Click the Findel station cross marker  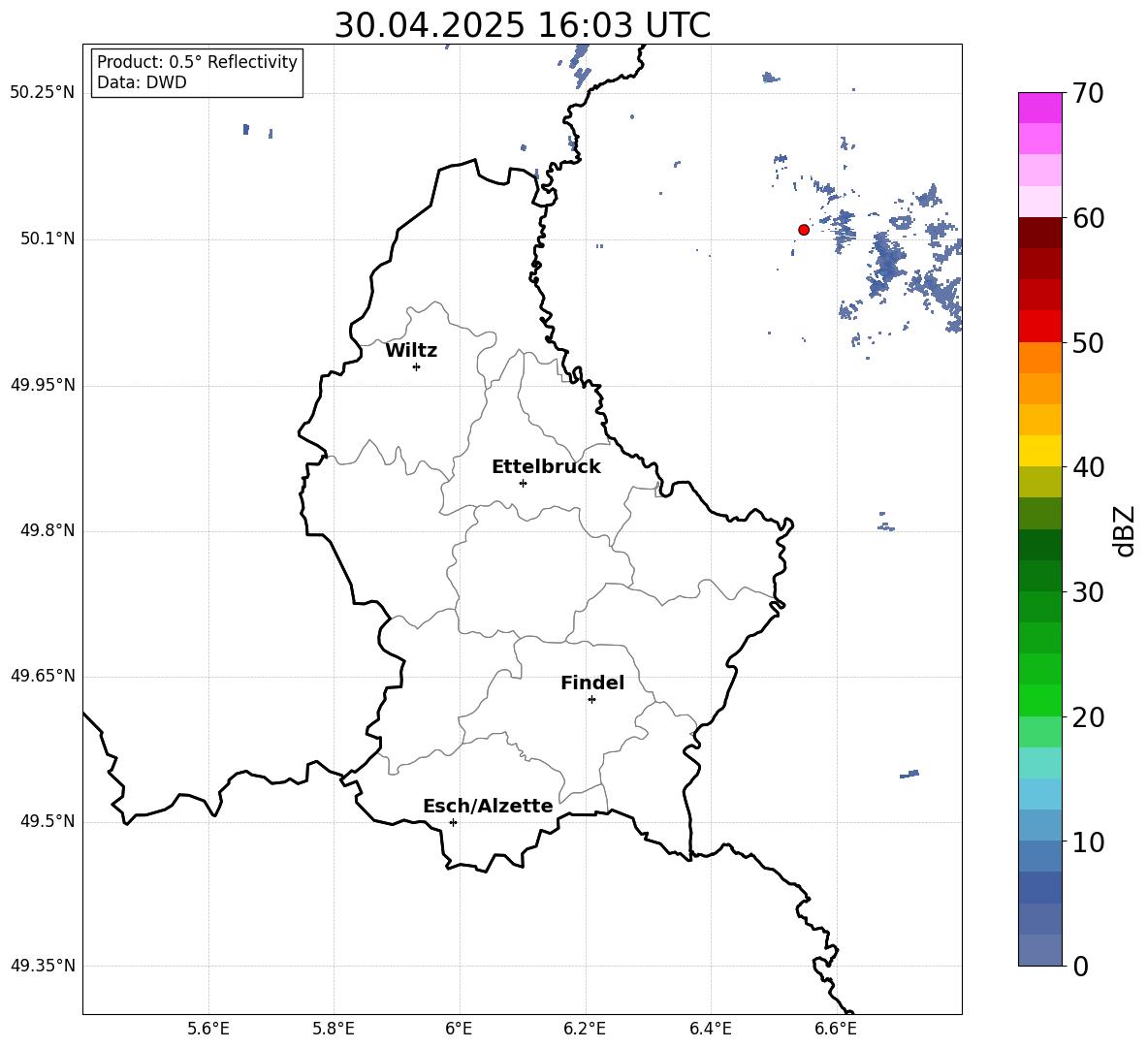(591, 700)
